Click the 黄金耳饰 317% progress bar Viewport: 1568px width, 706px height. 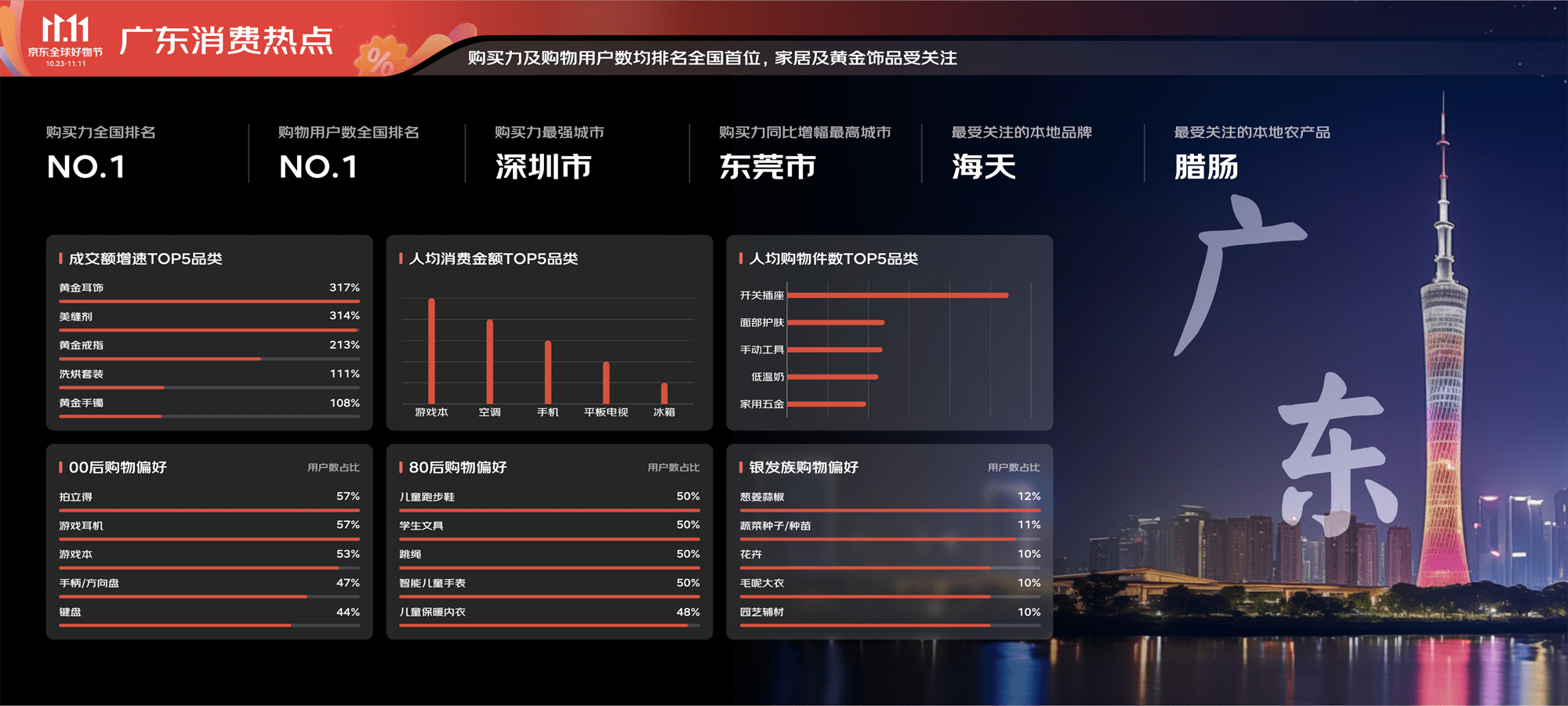(x=209, y=301)
